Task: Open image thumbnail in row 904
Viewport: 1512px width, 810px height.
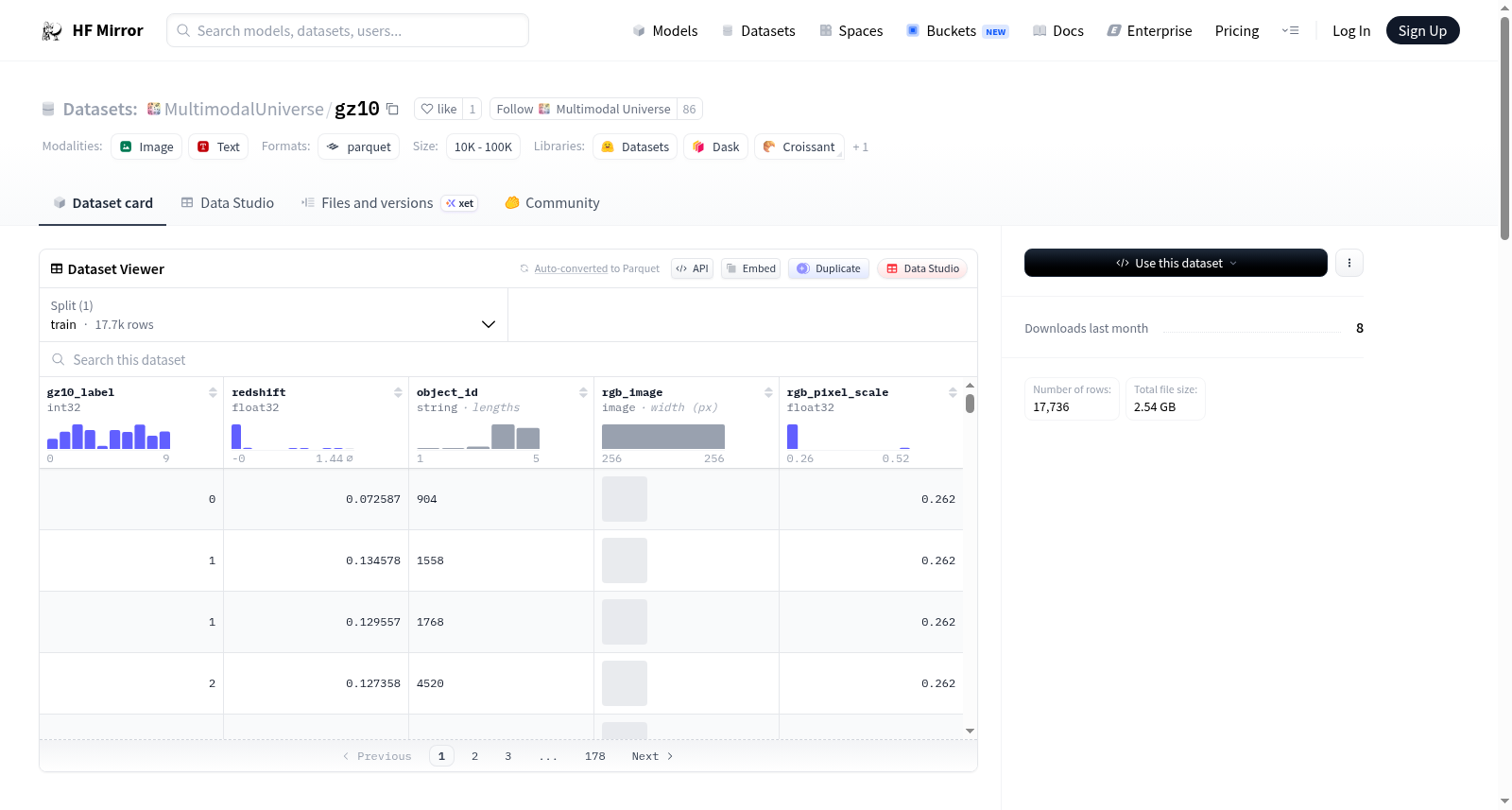Action: click(625, 499)
